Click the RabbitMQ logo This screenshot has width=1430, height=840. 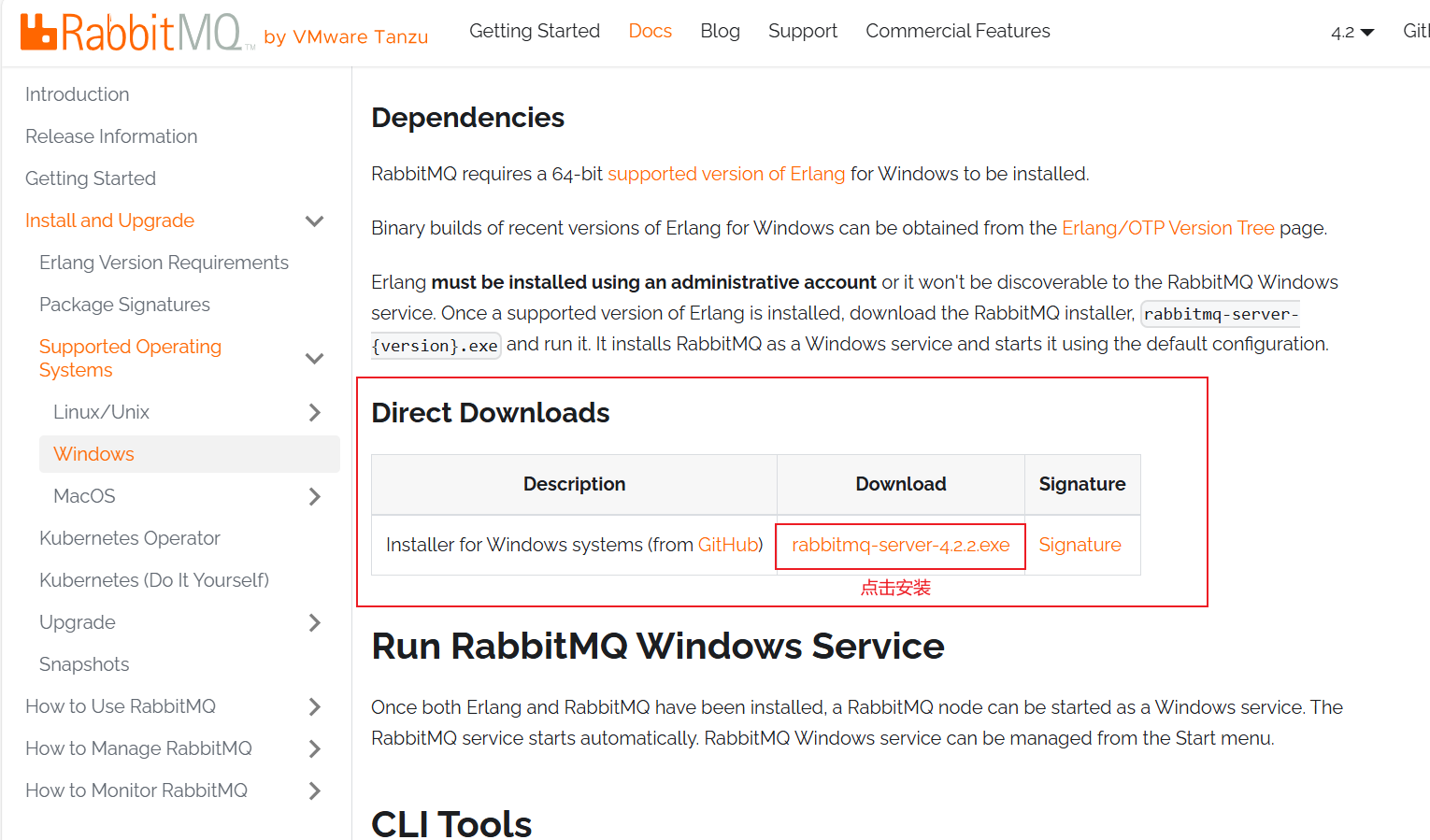coord(136,33)
